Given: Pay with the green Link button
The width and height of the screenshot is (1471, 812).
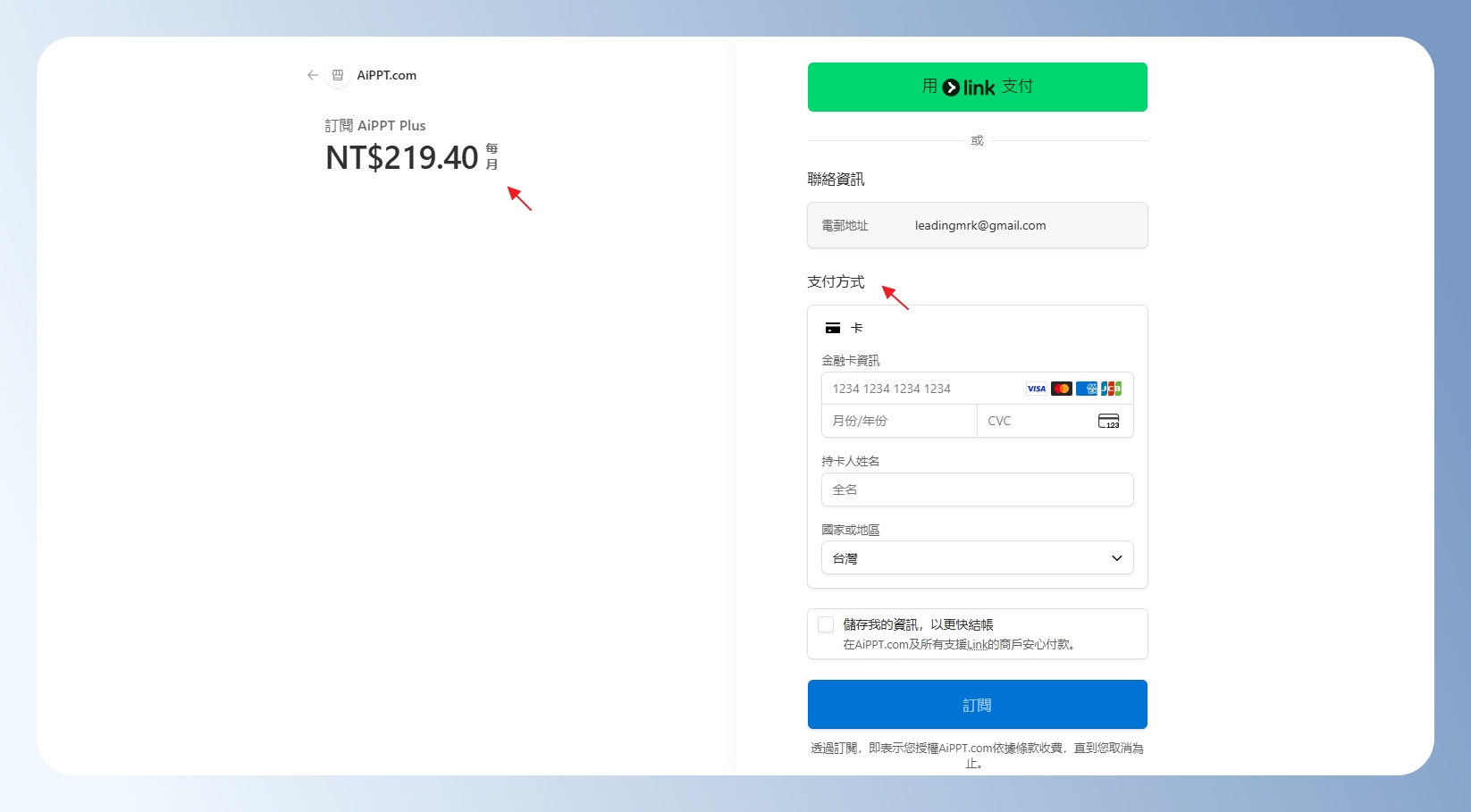Looking at the screenshot, I should coord(977,88).
